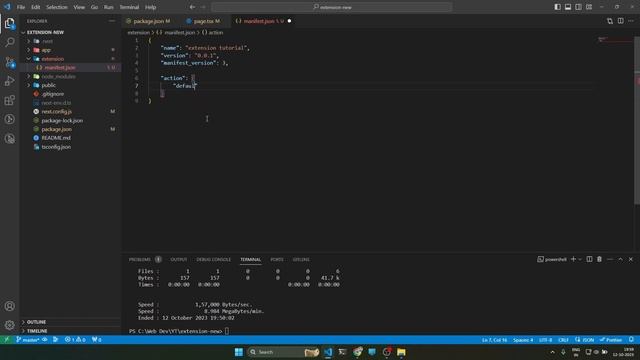
Task: Open the Edit menu
Action: pyautogui.click(x=36, y=7)
